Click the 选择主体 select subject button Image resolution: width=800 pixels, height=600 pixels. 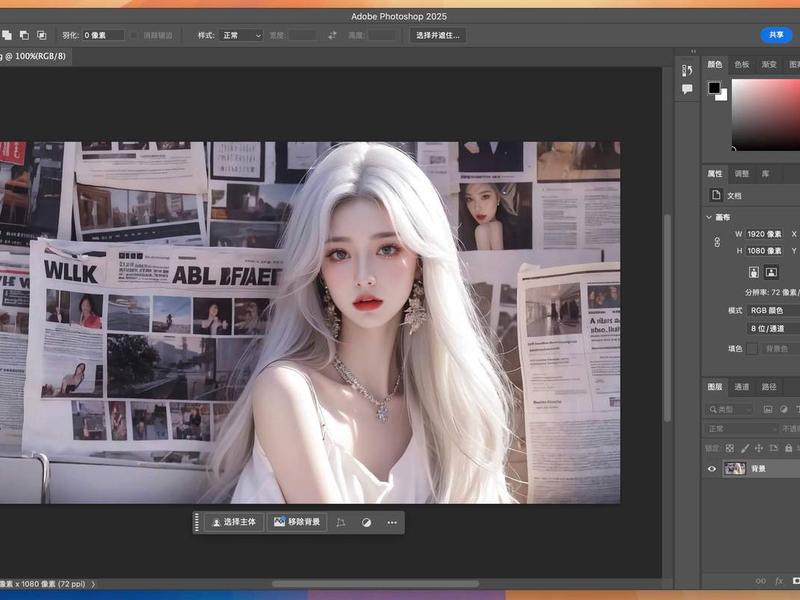click(x=234, y=522)
